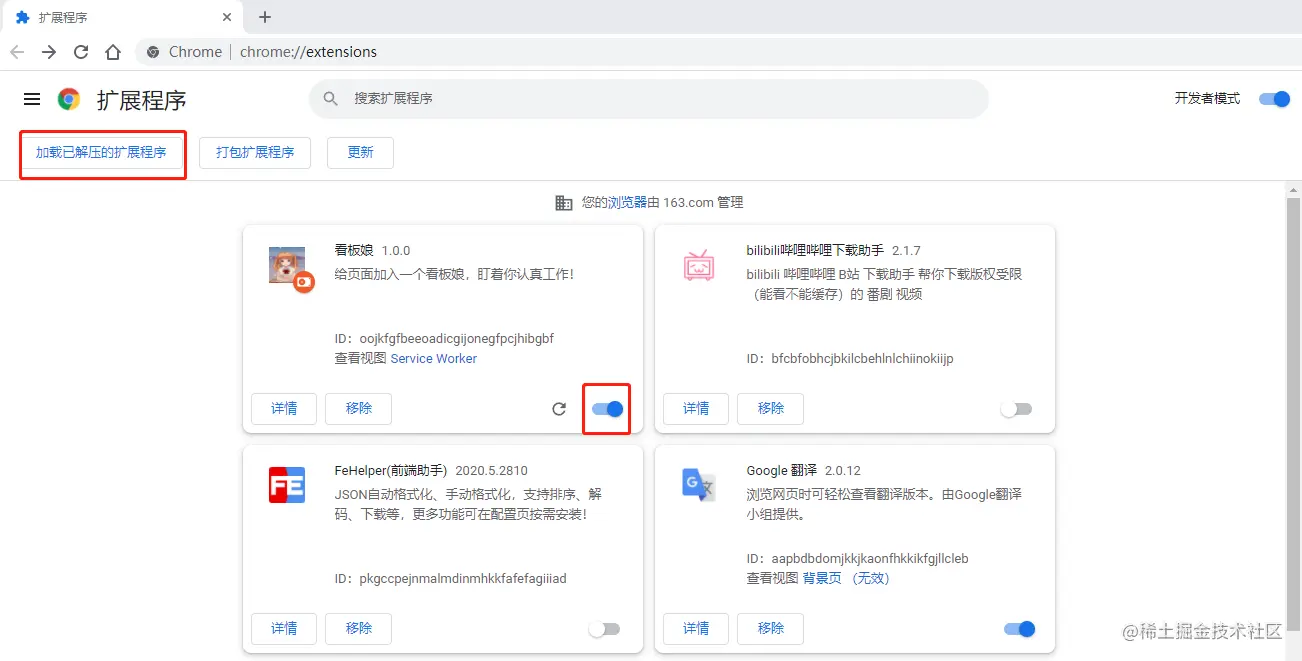The image size is (1302, 661).
Task: Select the 扩展程序 browser tab
Action: coord(123,17)
